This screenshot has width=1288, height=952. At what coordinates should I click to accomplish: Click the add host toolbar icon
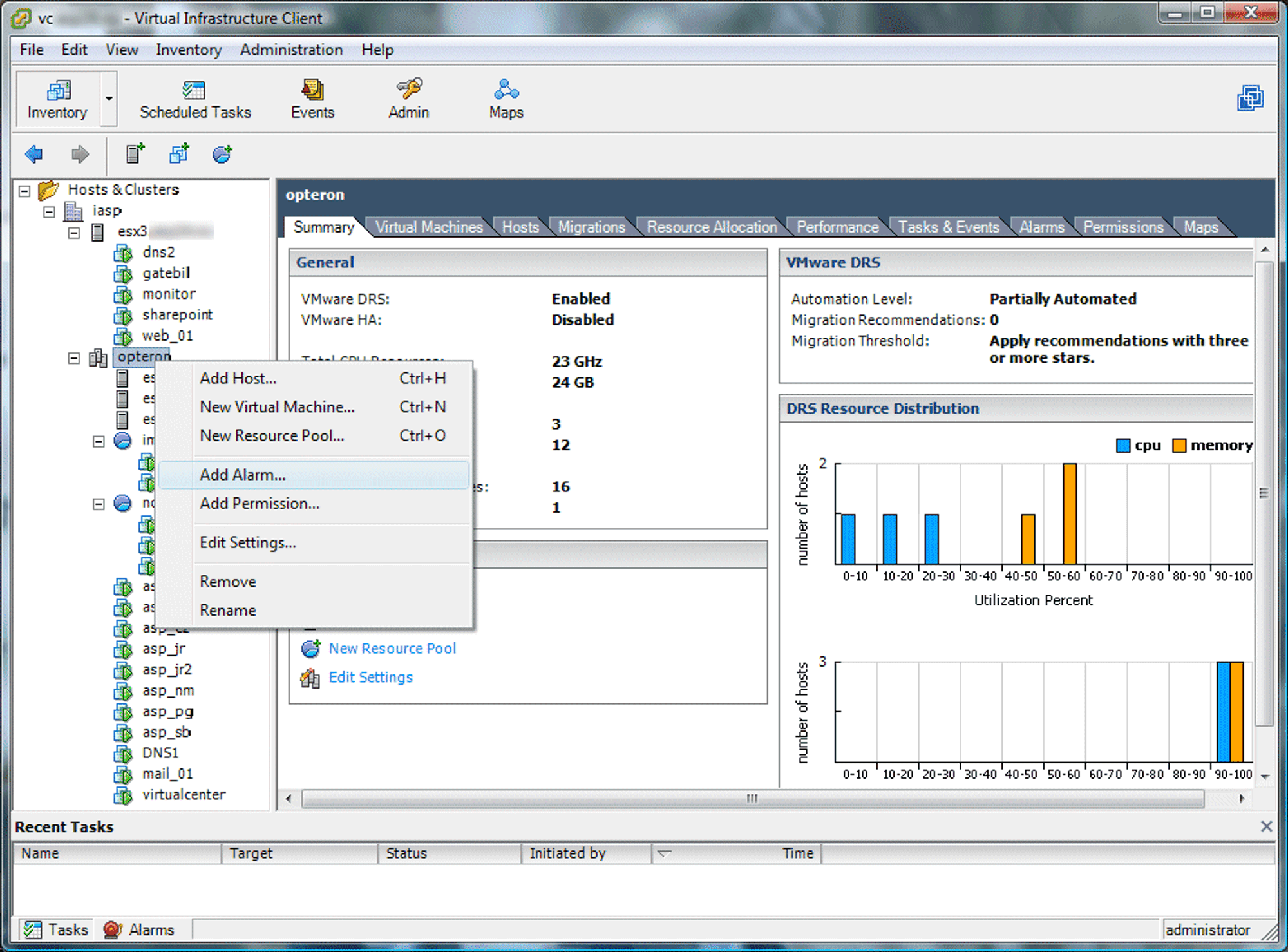[x=135, y=153]
